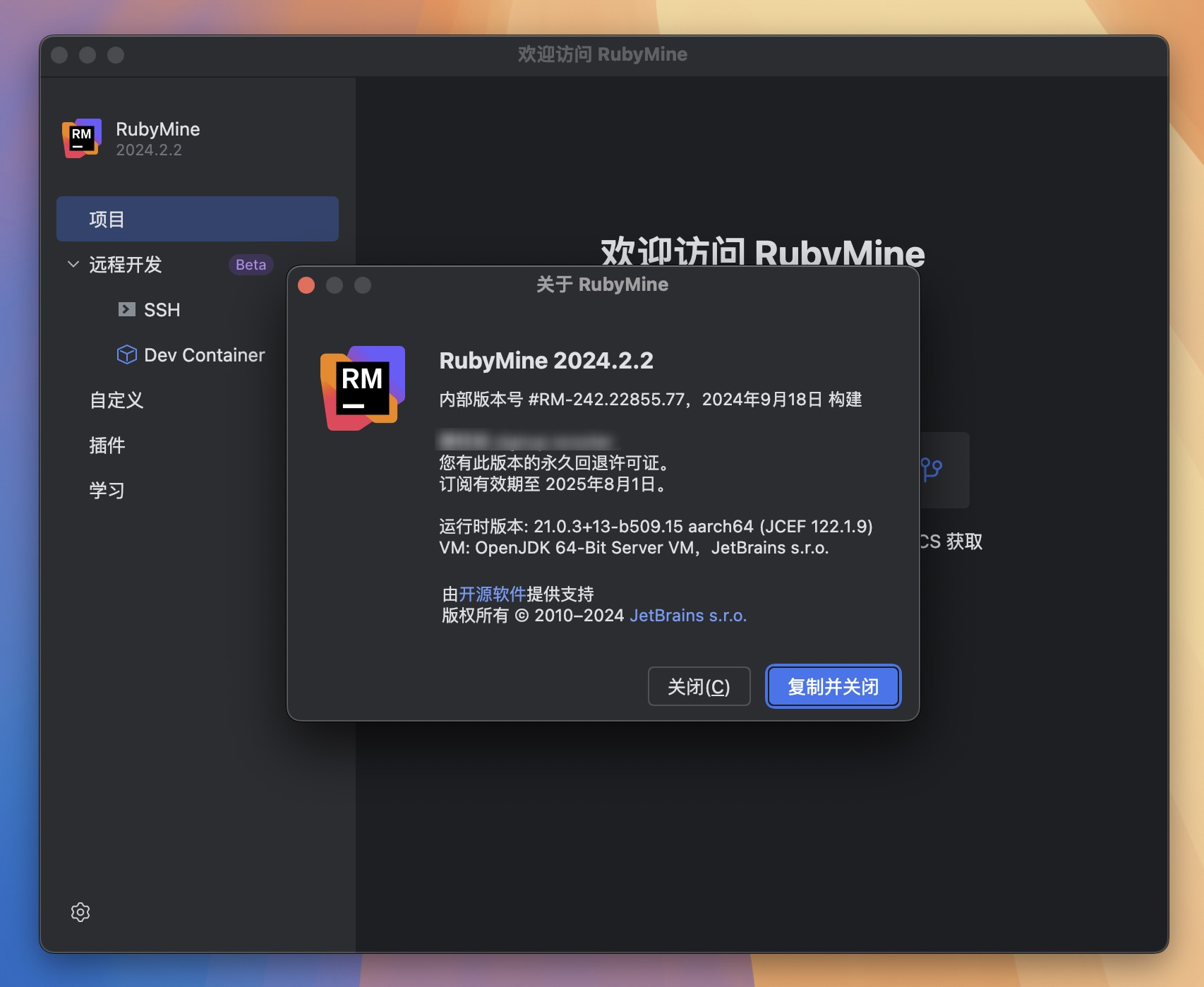Viewport: 1204px width, 987px height.
Task: Close the 关于 RubyMine dialog
Action: point(306,285)
